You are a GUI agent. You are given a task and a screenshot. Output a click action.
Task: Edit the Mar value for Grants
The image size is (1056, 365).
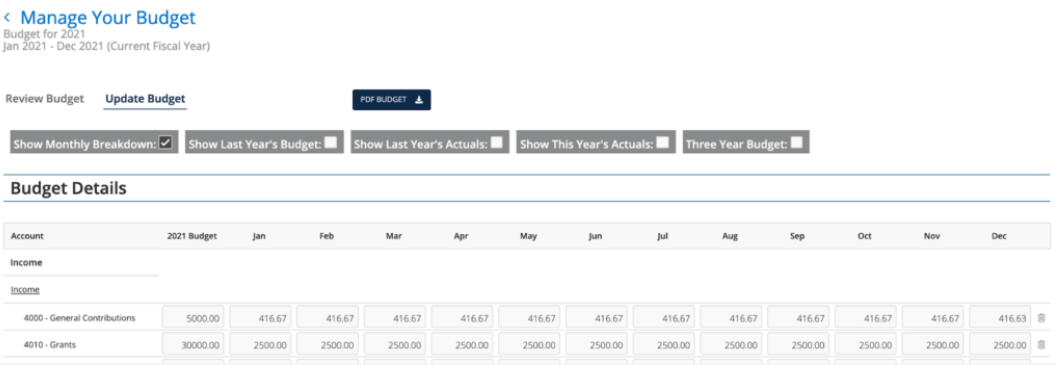395,345
